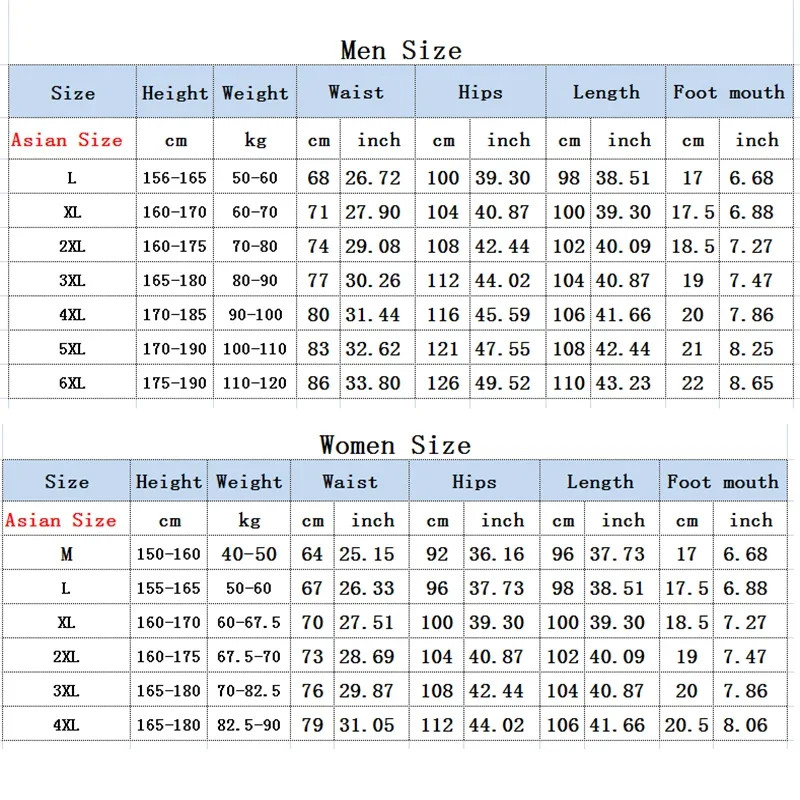Select the 110-120 weight cell

pos(255,382)
